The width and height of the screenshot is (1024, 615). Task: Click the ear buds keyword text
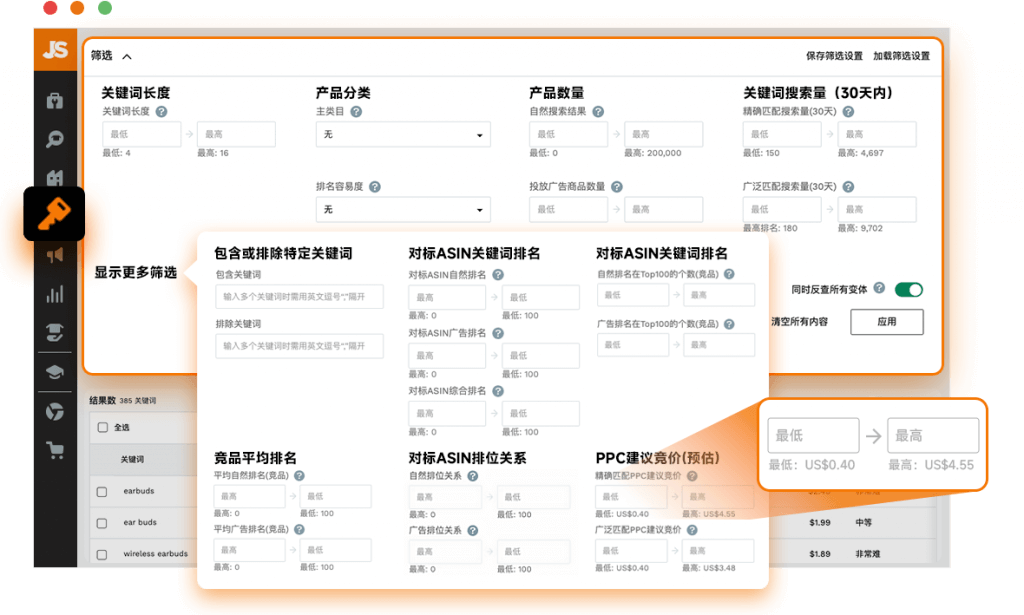click(x=140, y=522)
